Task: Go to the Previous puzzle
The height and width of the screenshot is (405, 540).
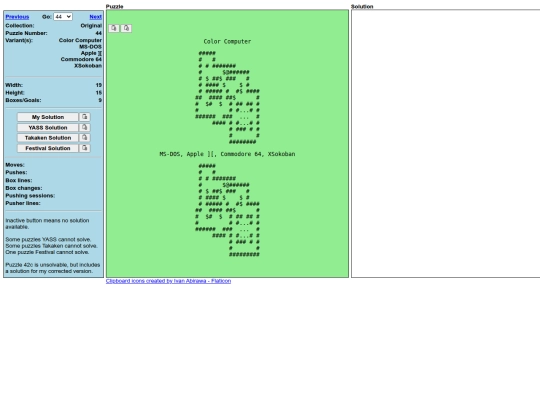Action: [17, 17]
